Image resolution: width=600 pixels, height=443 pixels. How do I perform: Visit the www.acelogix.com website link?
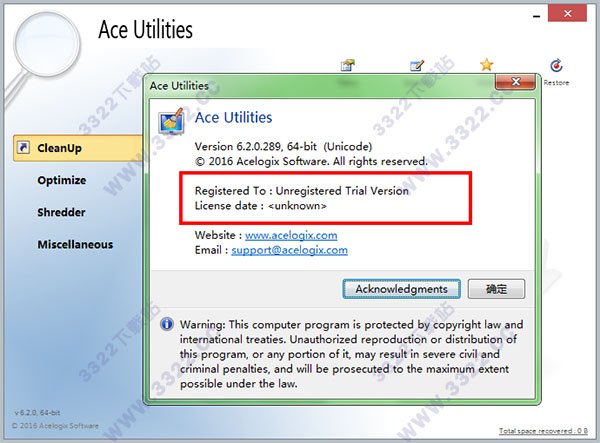[291, 235]
